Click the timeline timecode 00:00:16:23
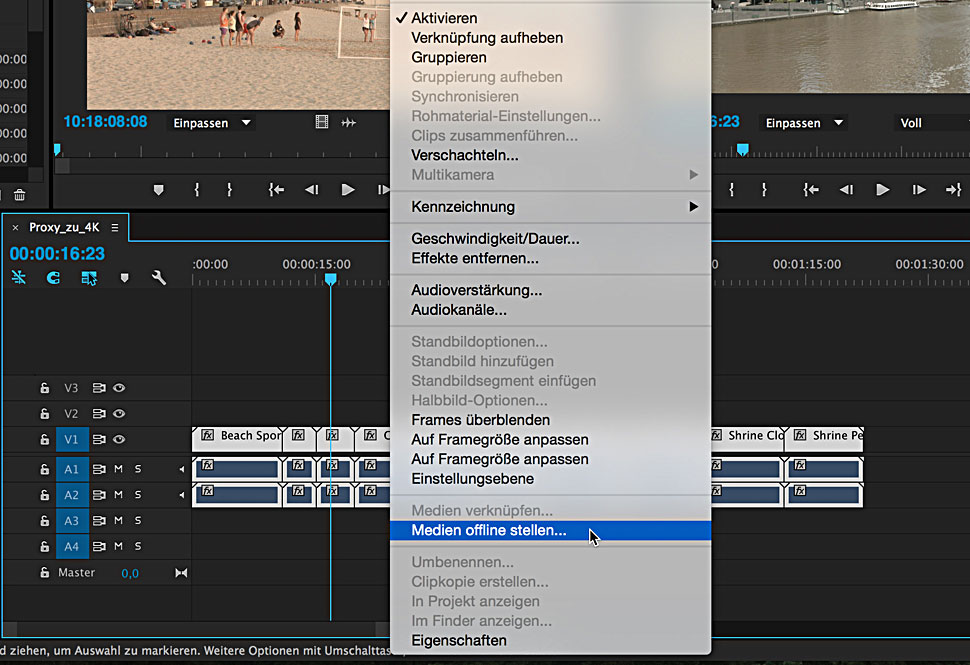Viewport: 970px width, 665px height. [x=57, y=254]
